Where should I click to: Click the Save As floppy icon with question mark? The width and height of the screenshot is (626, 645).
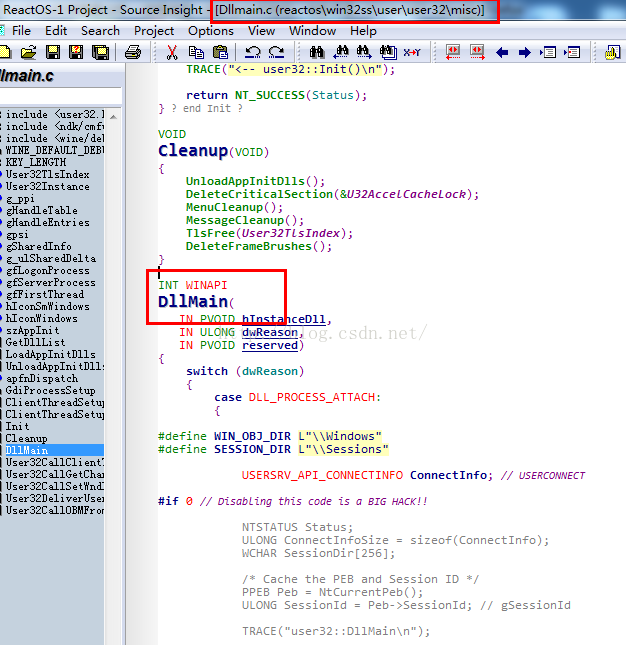(76, 52)
